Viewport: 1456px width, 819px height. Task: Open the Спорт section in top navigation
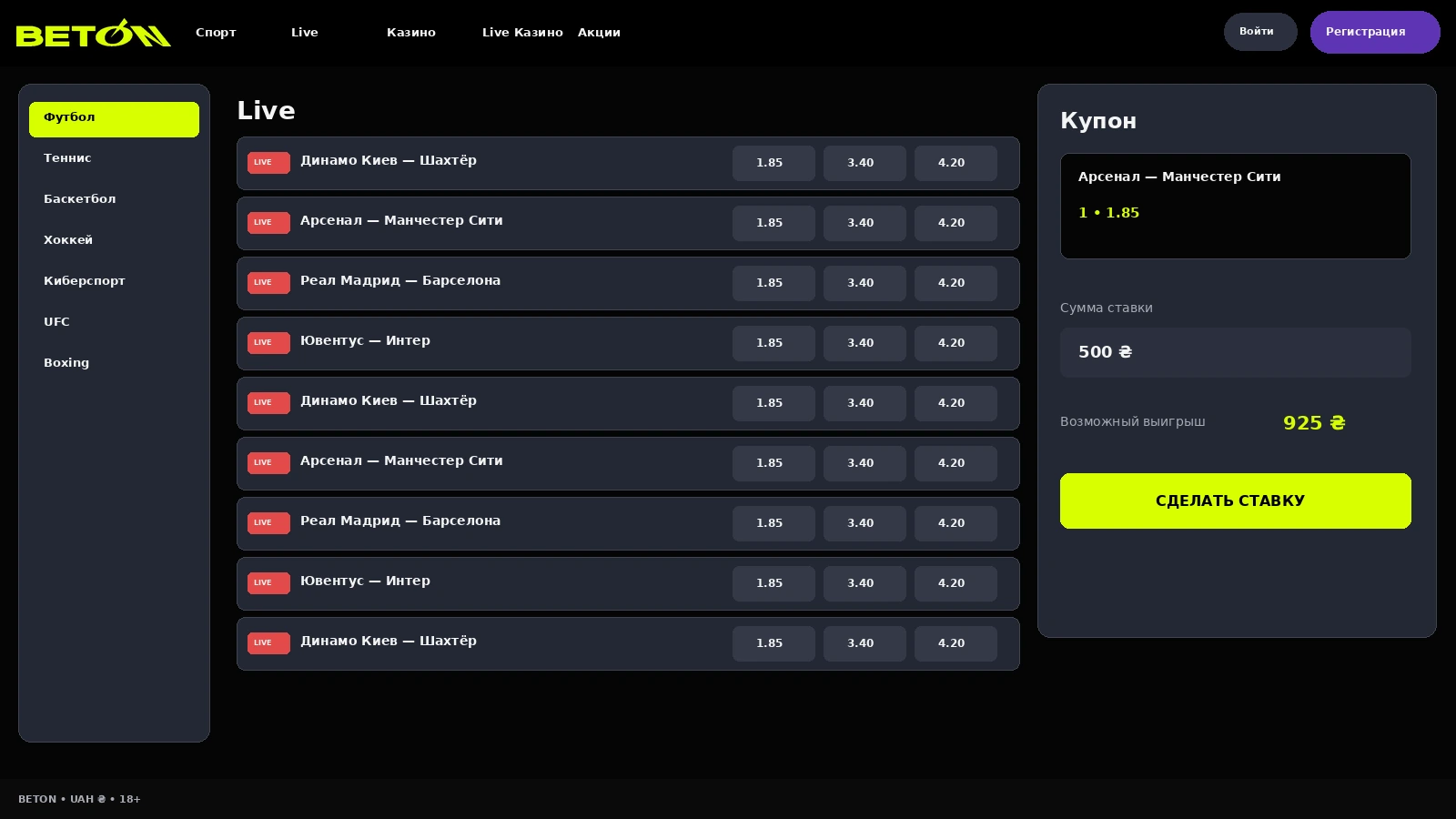coord(216,33)
